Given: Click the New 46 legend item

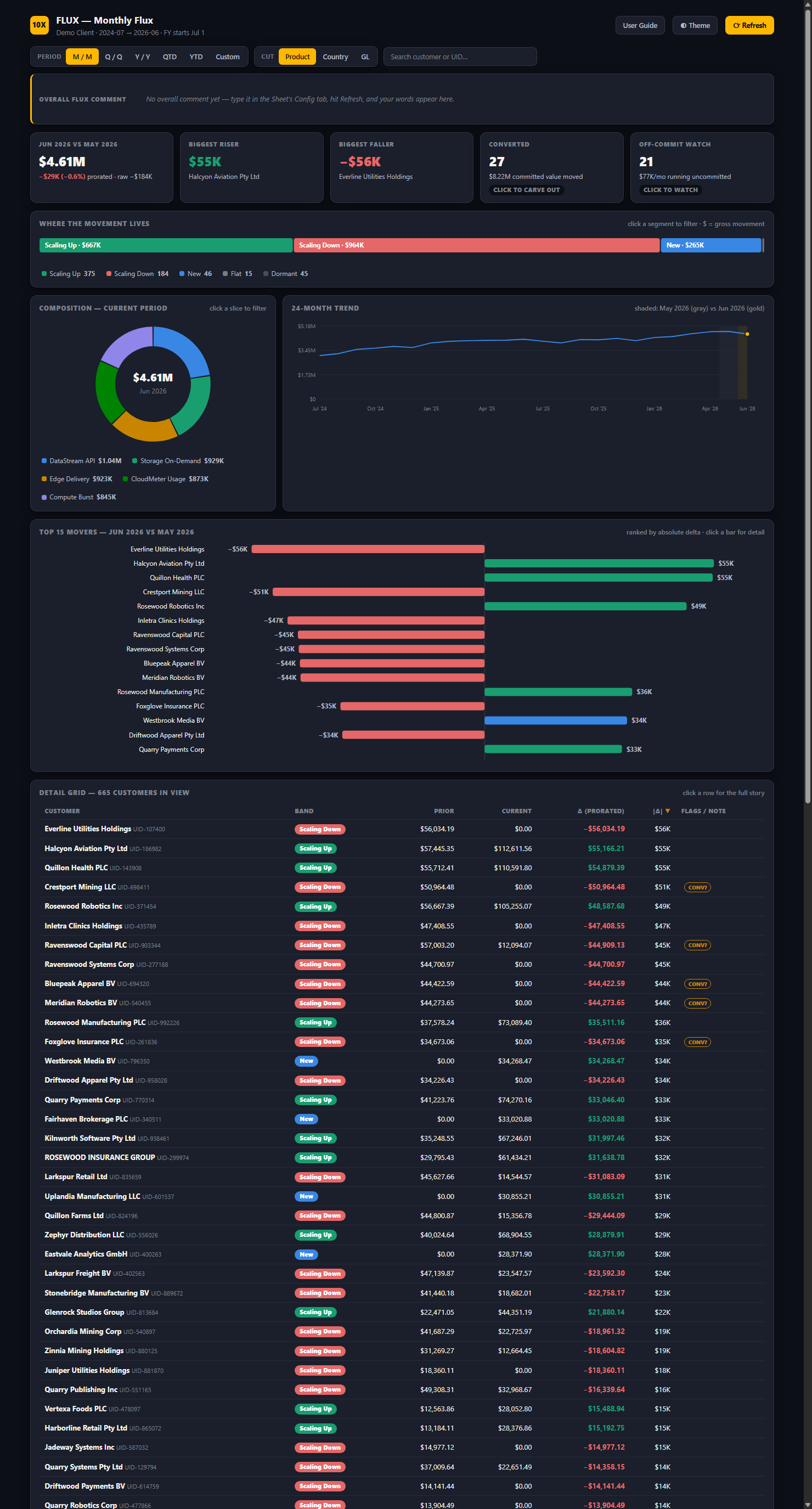Looking at the screenshot, I should [x=196, y=274].
